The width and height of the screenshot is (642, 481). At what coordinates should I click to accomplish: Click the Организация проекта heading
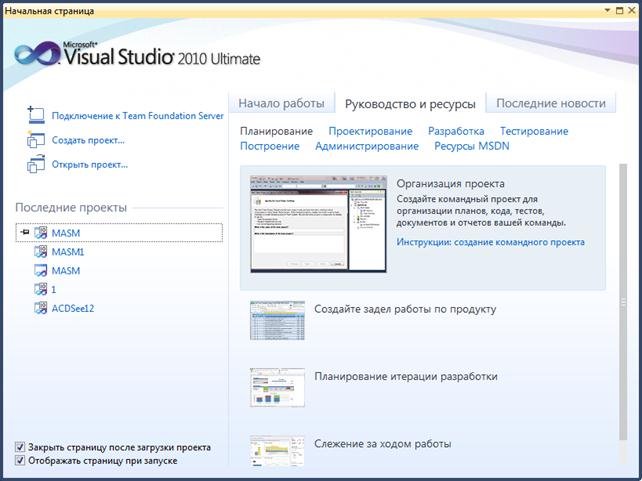pyautogui.click(x=450, y=184)
